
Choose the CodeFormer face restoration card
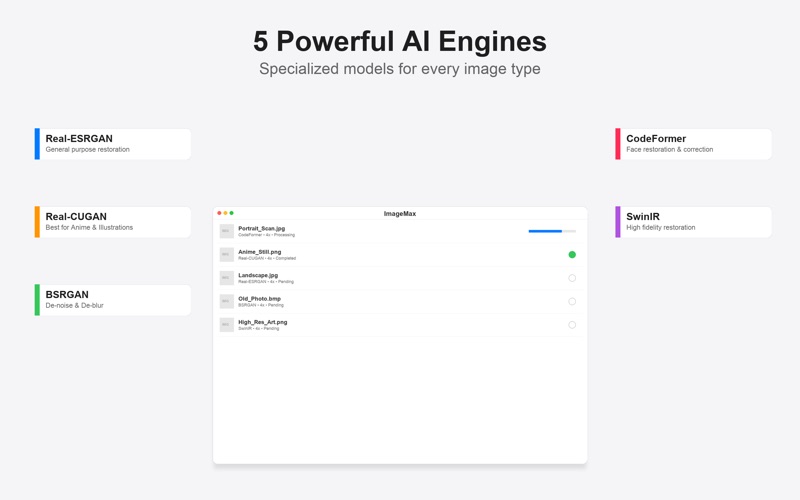tap(693, 144)
